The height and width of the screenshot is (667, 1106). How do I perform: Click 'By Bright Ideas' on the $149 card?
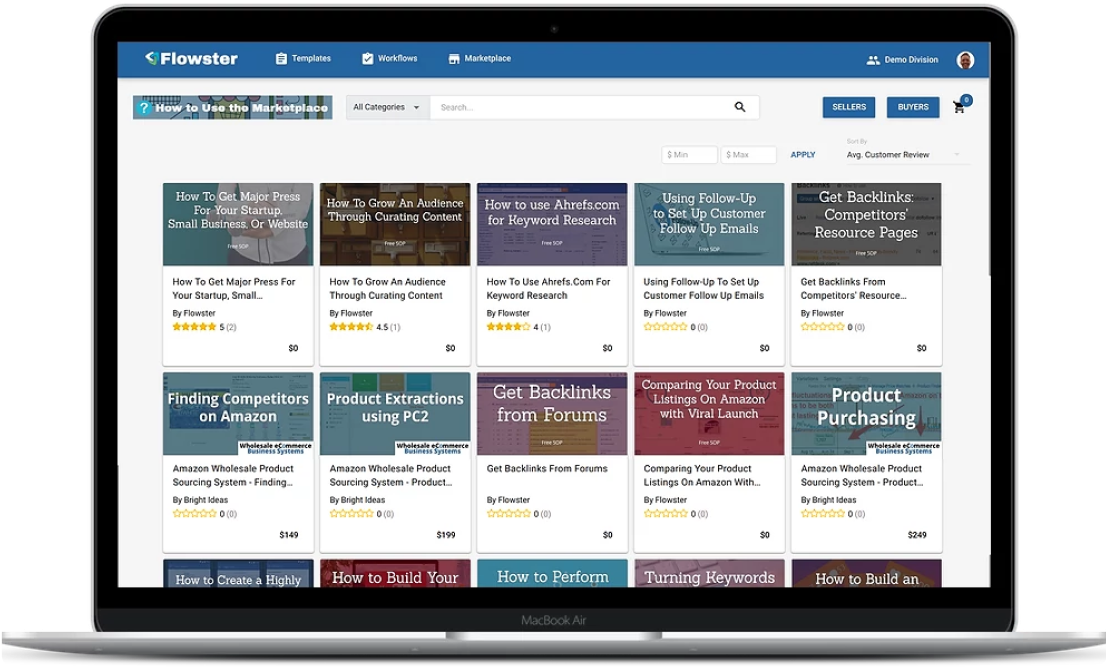[200, 500]
